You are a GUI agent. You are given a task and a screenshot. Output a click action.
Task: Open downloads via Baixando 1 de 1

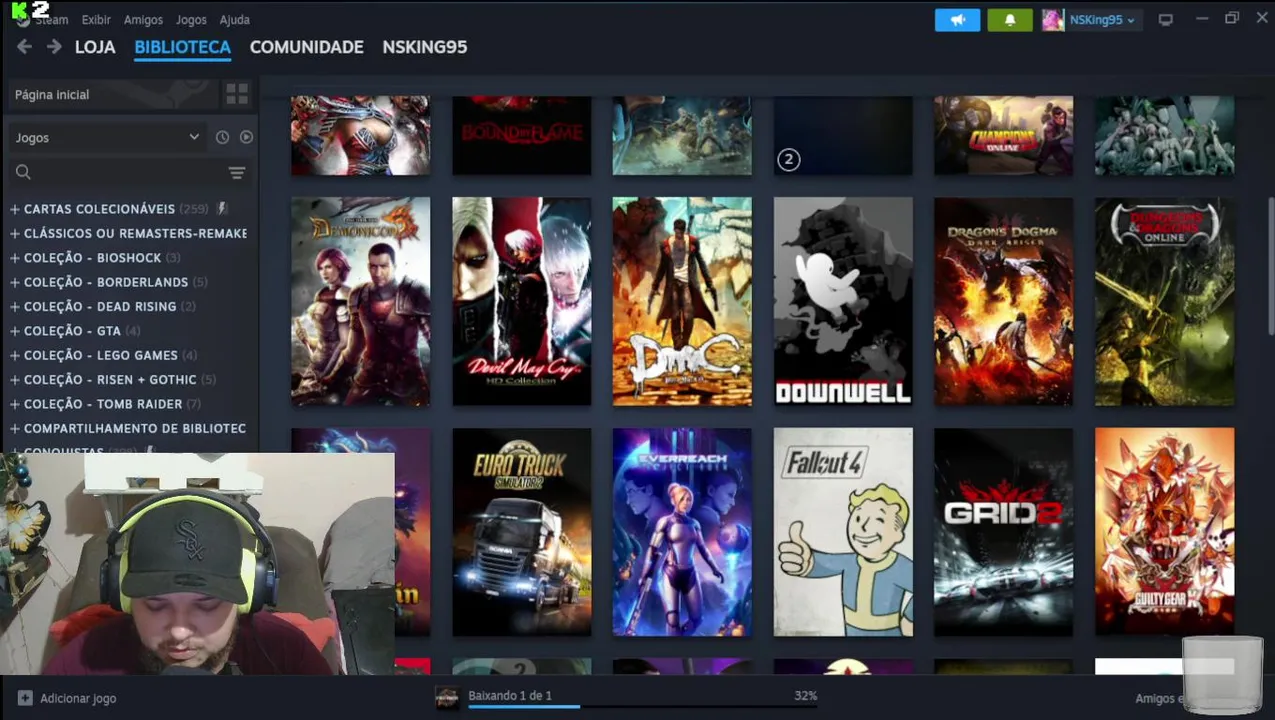click(510, 695)
